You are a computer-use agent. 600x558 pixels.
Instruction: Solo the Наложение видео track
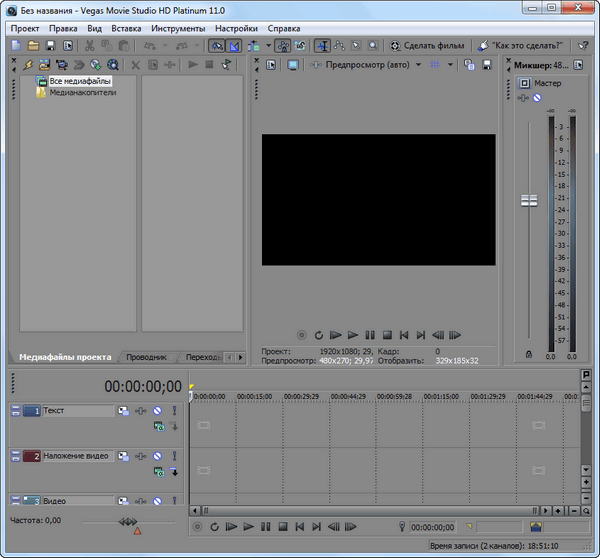point(174,456)
